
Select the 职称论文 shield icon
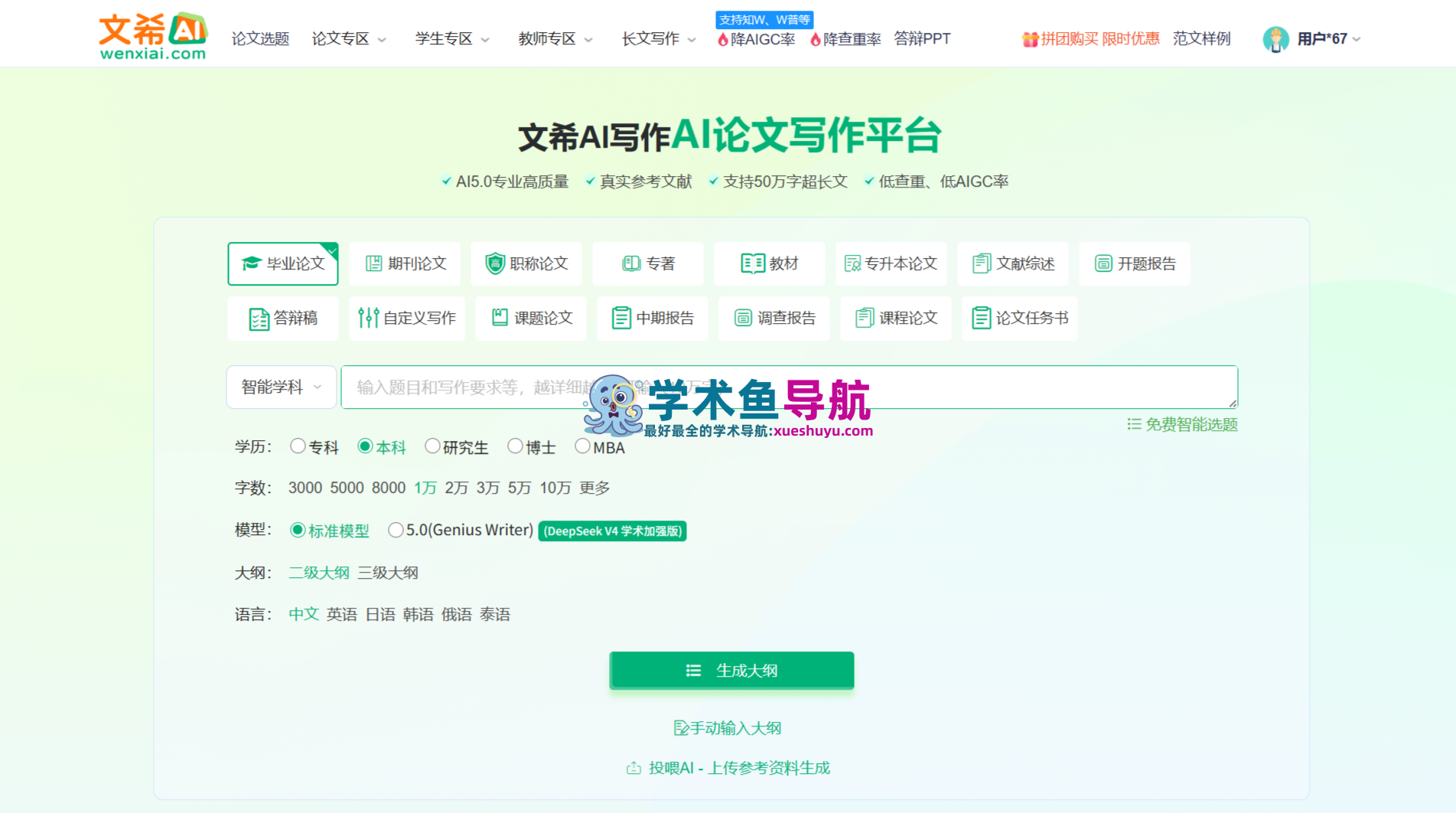point(495,263)
